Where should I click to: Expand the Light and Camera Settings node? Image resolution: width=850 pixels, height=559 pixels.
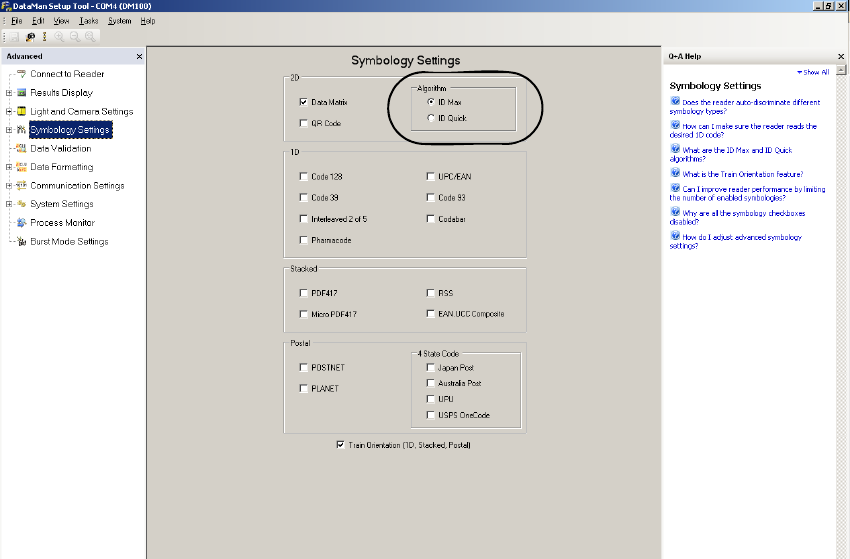(9, 111)
